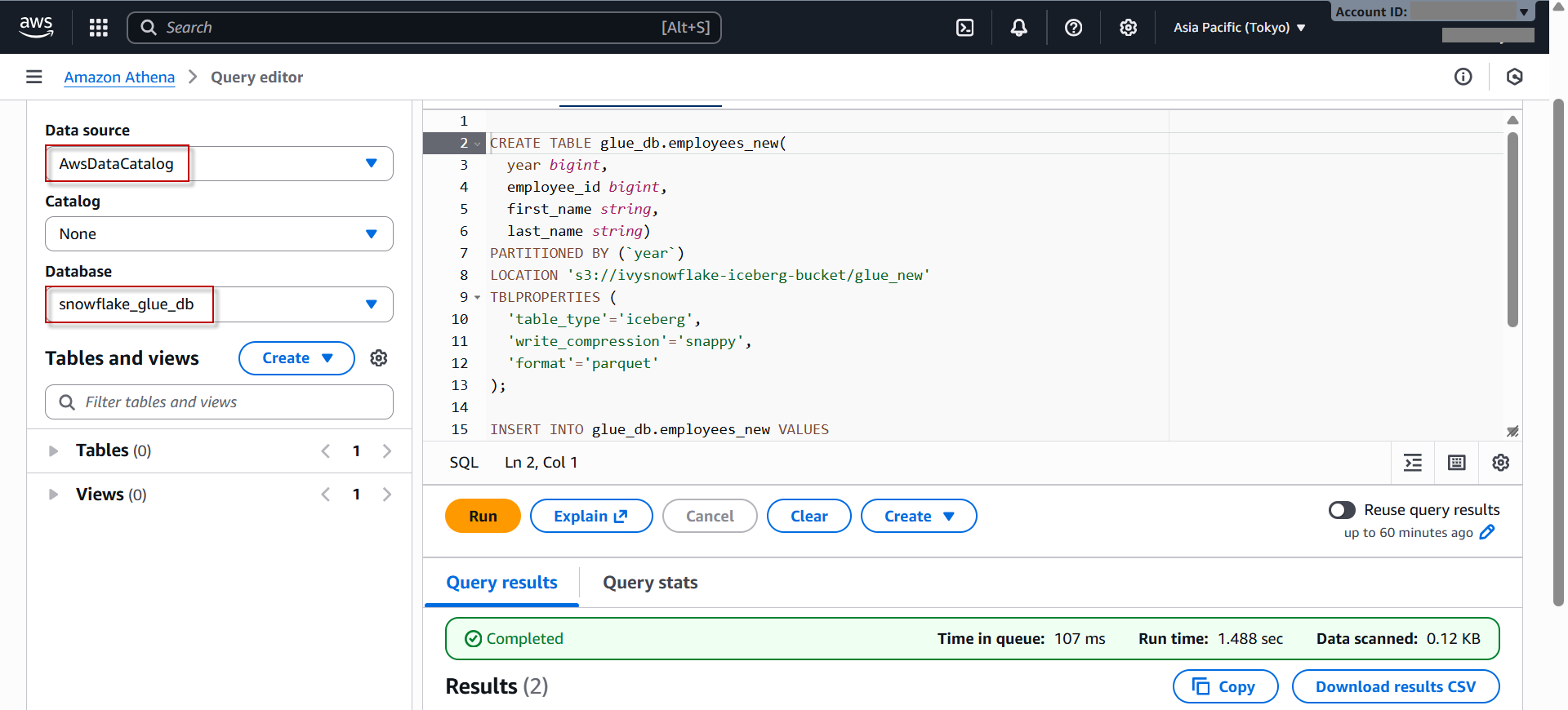Open Tables and views settings gear
This screenshot has width=1568, height=710.
tap(379, 358)
